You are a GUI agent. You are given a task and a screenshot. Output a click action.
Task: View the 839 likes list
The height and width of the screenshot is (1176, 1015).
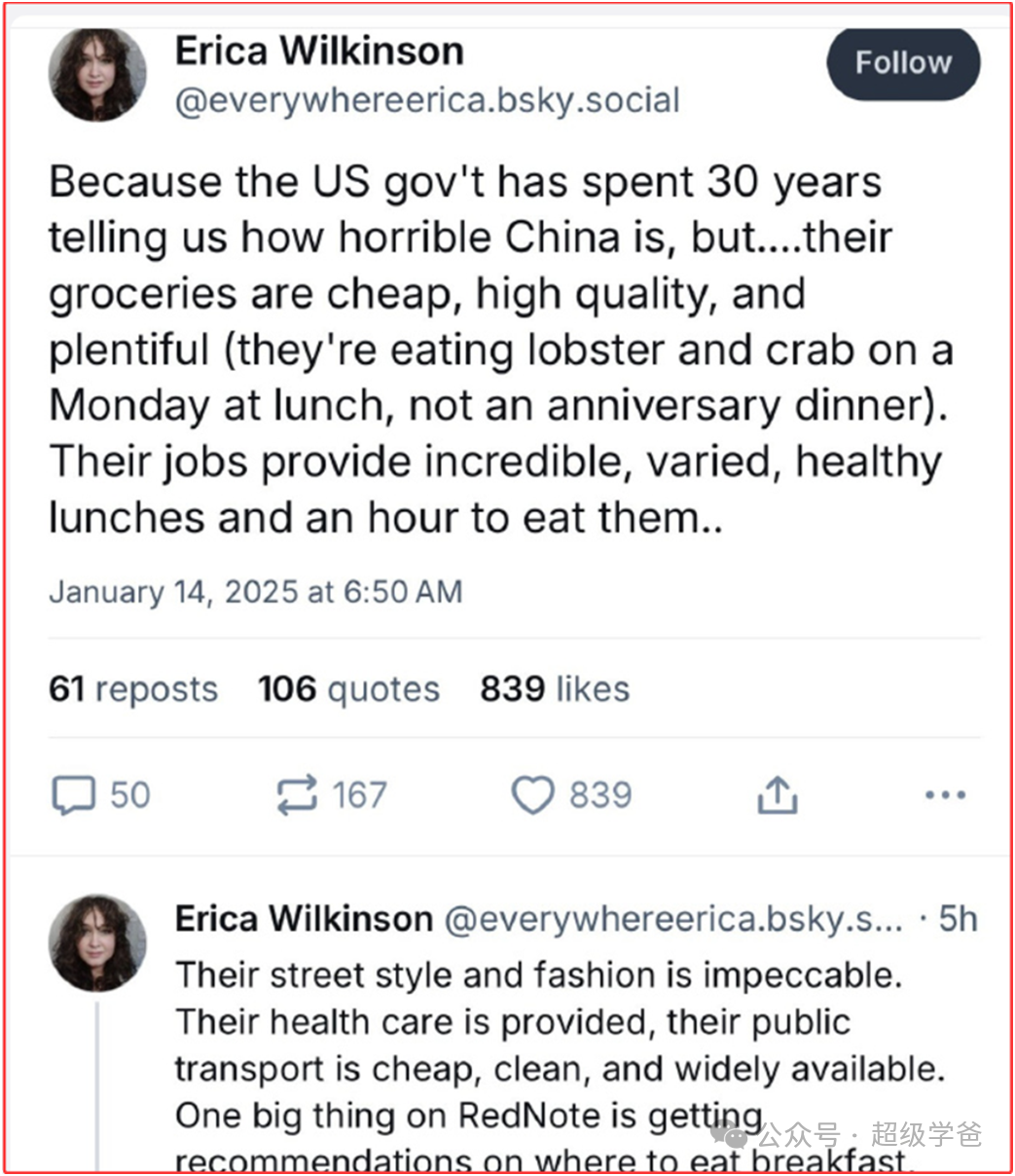(555, 689)
